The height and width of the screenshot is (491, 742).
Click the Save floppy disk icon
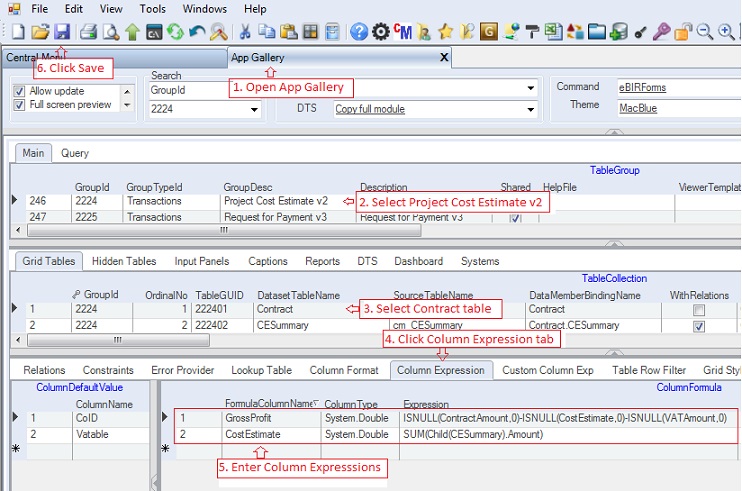(62, 32)
